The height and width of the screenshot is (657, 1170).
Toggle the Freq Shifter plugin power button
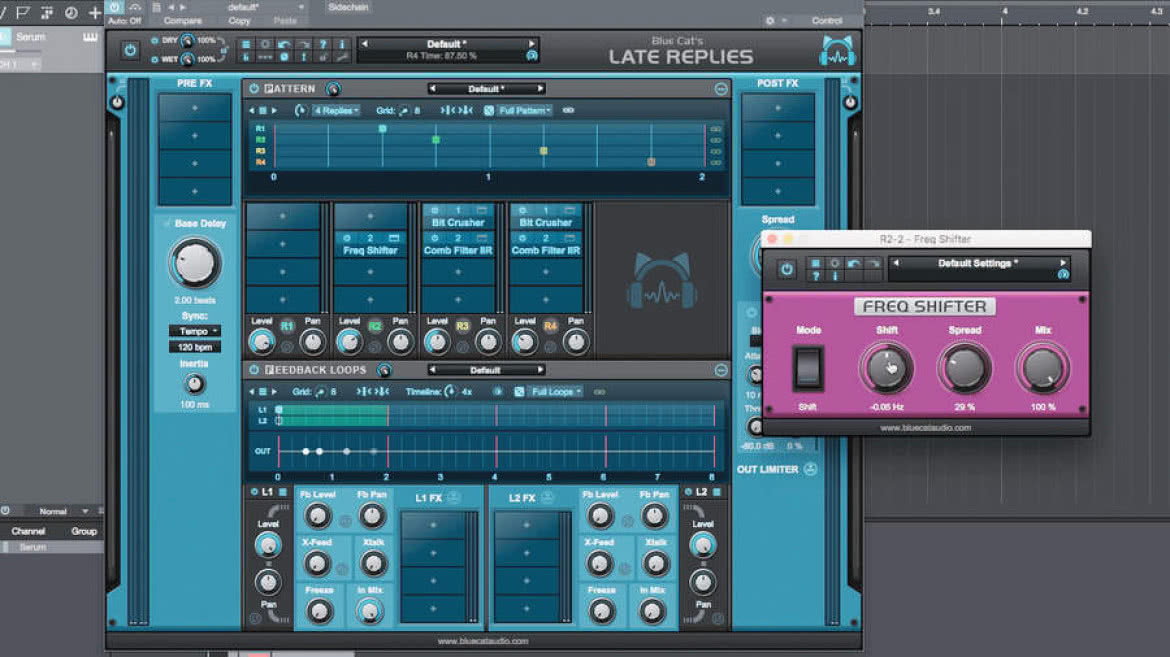(786, 270)
